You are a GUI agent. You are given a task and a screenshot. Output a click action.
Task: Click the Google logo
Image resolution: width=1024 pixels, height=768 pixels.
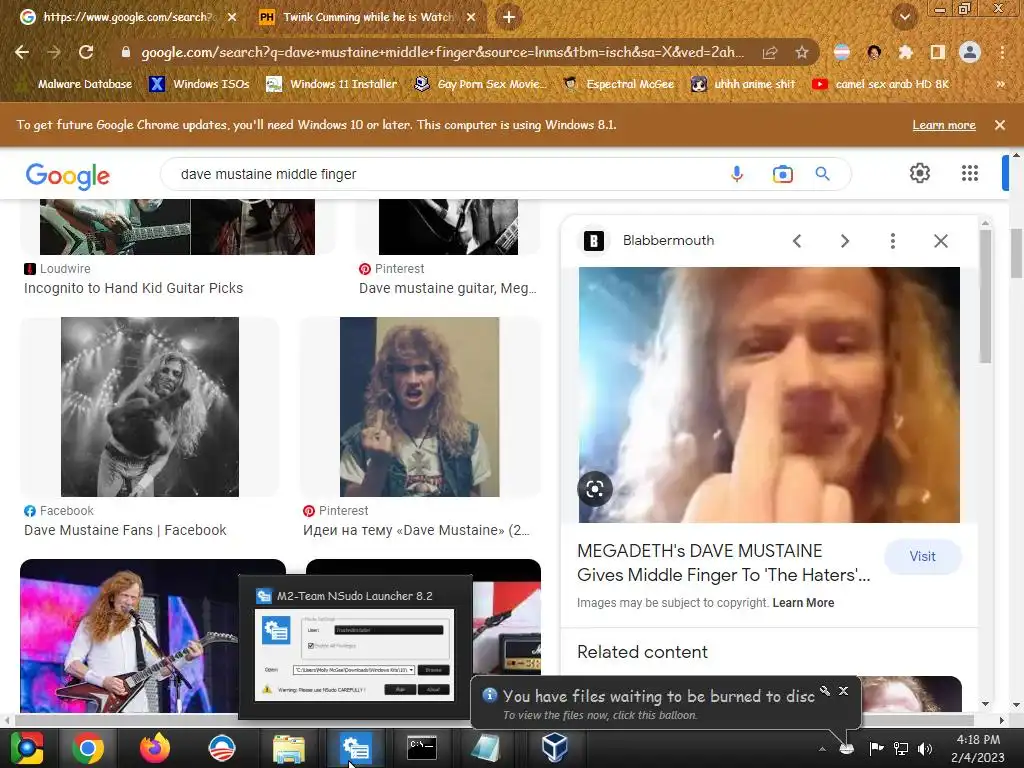pos(68,176)
